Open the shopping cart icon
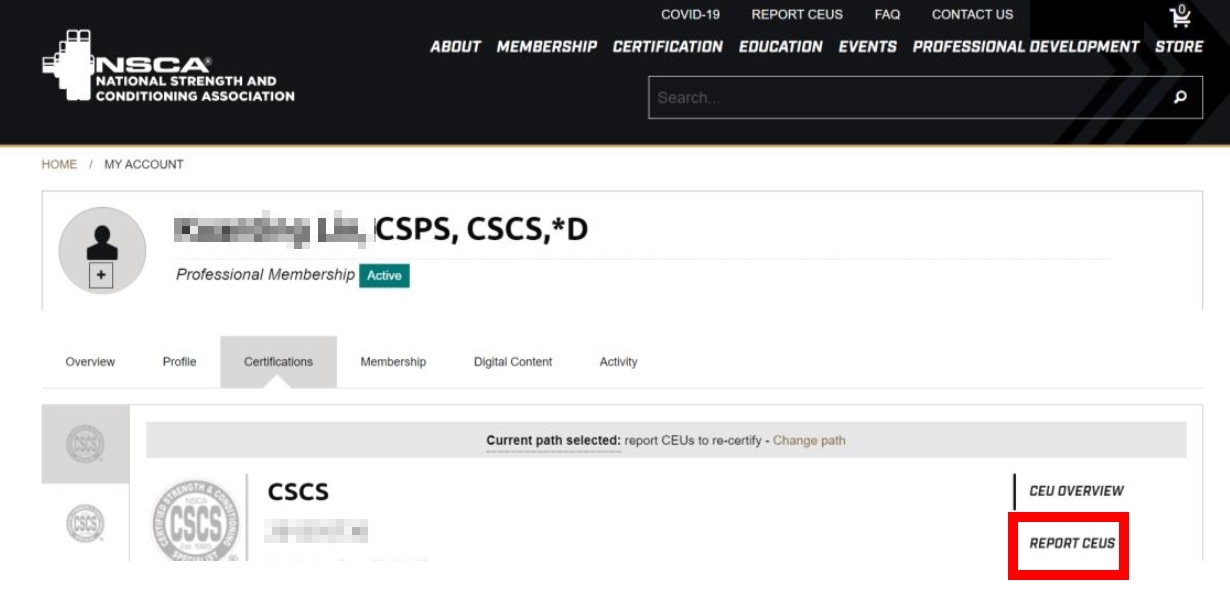 coord(1181,15)
